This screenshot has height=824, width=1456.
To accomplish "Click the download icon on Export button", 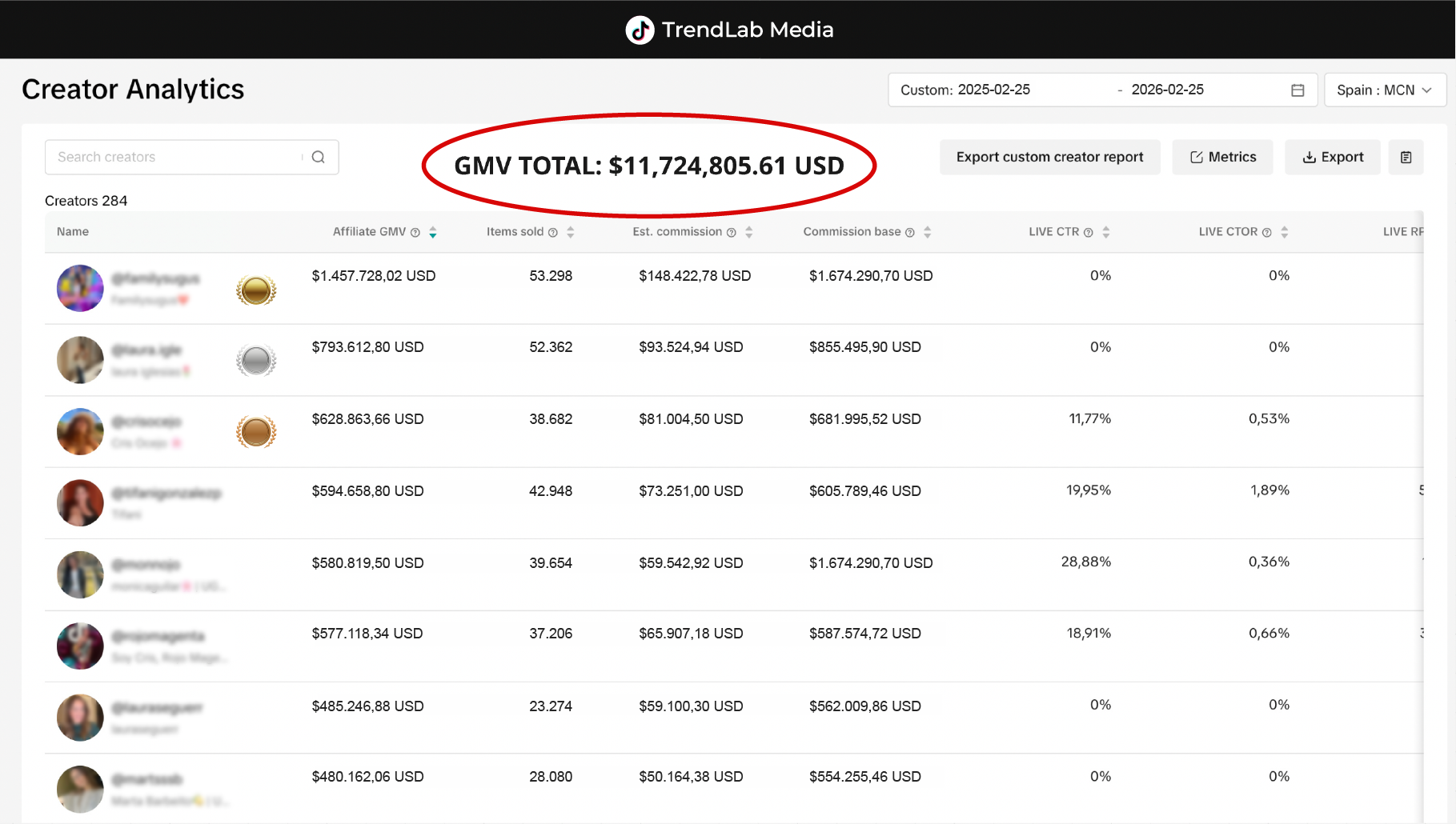I will click(1310, 157).
